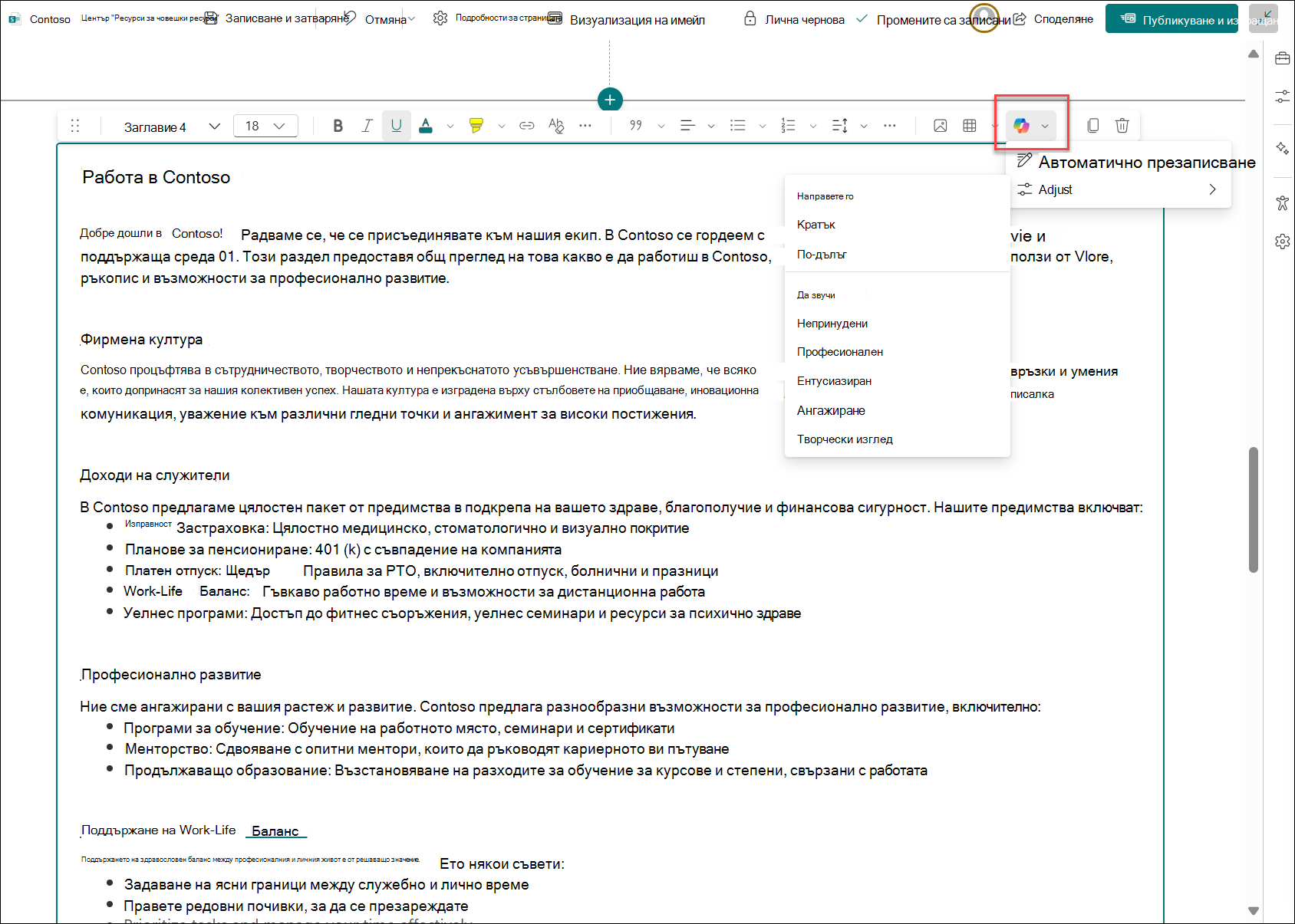Viewport: 1295px width, 924px height.
Task: Open the font size 18 dropdown
Action: pos(265,126)
